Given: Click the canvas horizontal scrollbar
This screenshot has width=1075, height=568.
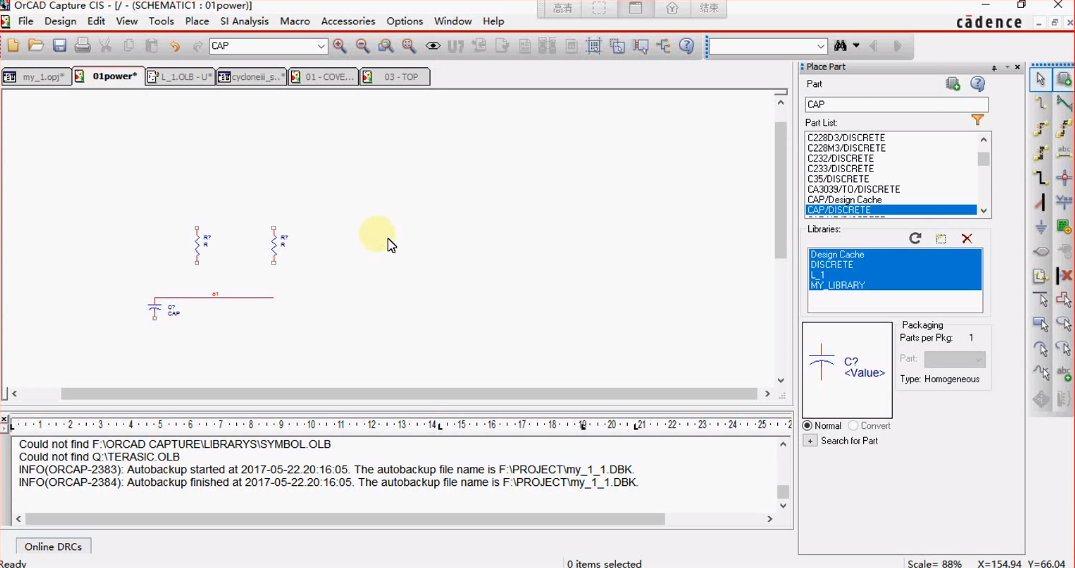Looking at the screenshot, I should [x=409, y=394].
